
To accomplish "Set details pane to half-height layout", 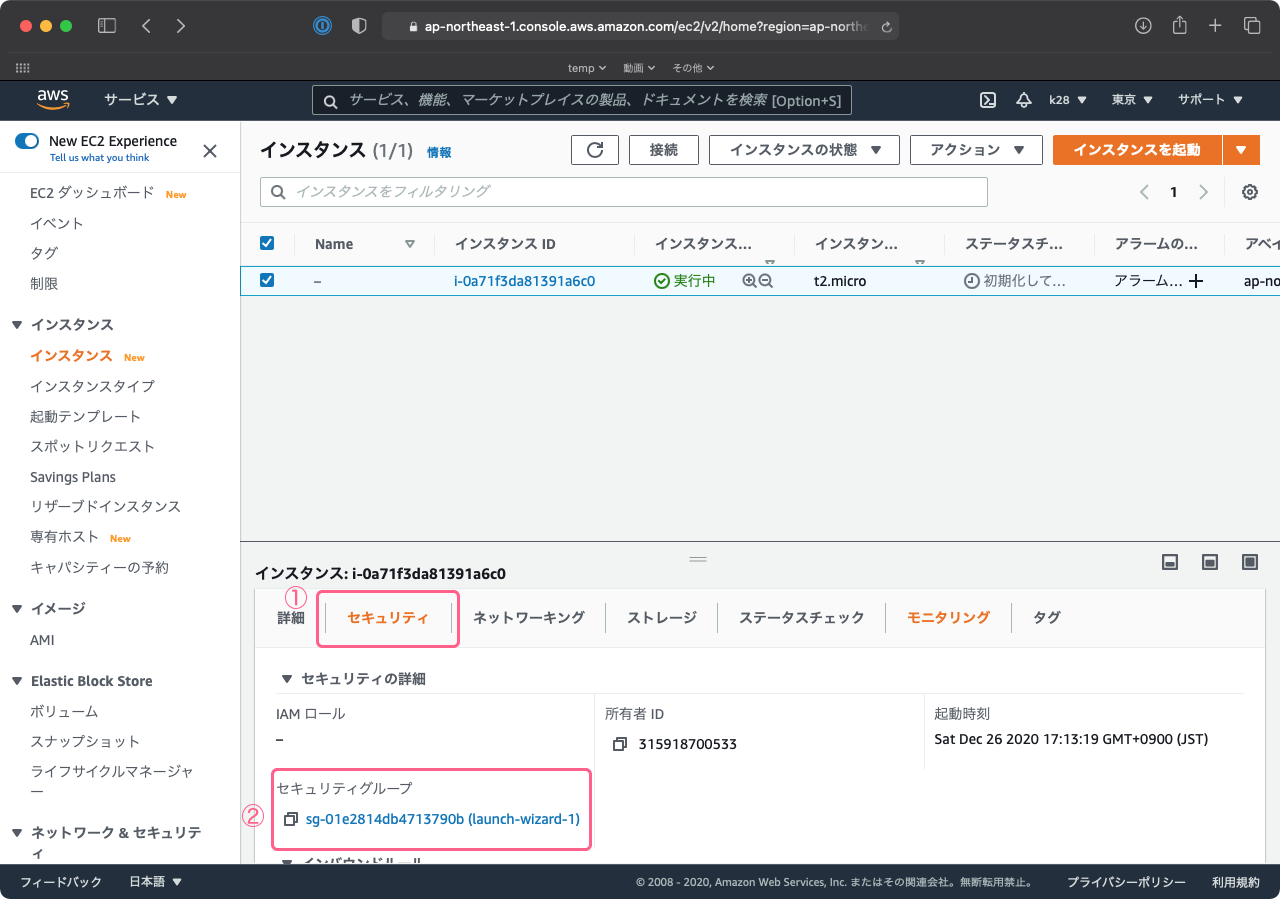I will [1210, 562].
